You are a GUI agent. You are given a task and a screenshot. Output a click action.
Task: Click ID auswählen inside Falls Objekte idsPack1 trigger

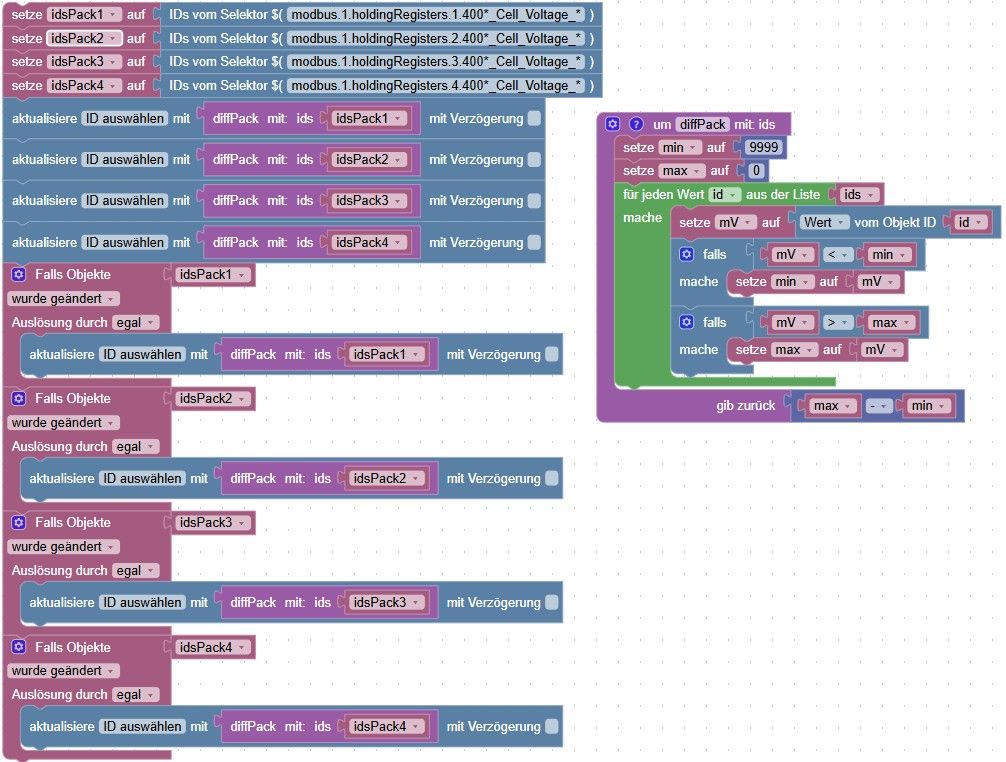142,354
